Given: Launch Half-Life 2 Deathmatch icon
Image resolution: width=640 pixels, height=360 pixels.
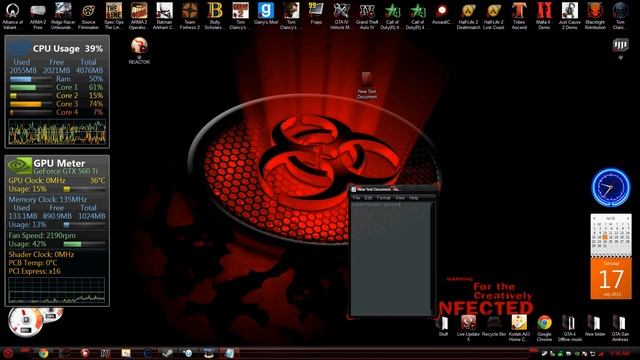Looking at the screenshot, I should coord(468,16).
